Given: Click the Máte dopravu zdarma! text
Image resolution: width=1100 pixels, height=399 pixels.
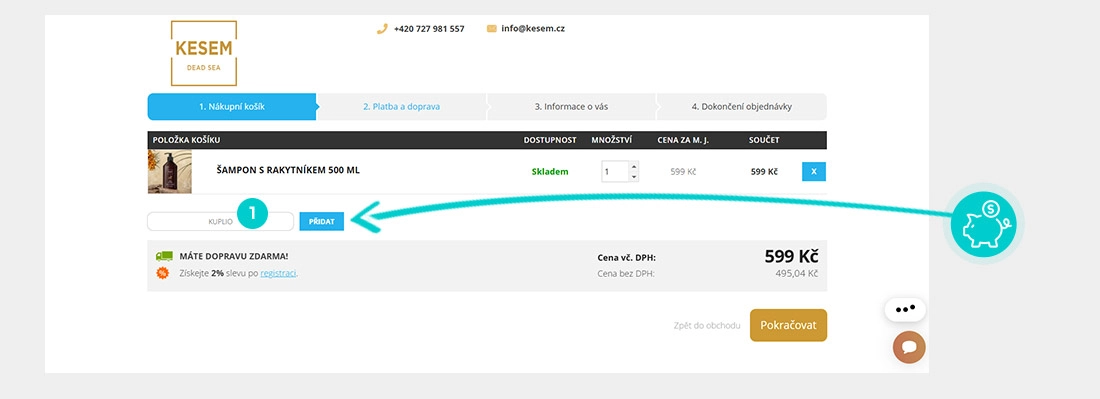Looking at the screenshot, I should point(234,257).
